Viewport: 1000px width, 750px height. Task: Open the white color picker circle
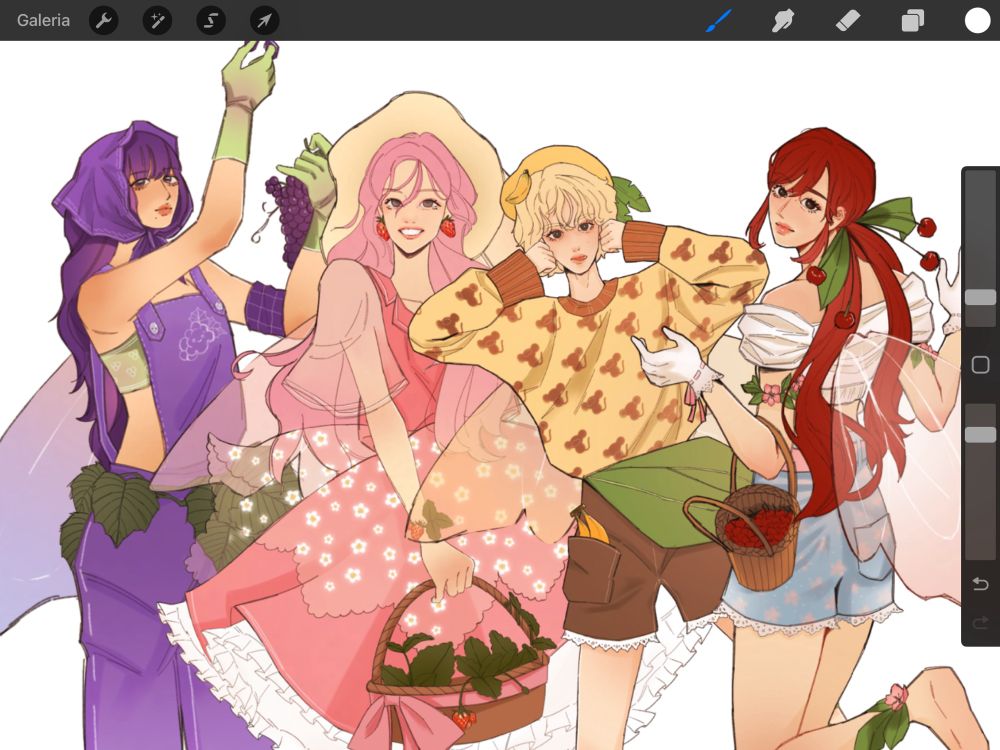[977, 20]
